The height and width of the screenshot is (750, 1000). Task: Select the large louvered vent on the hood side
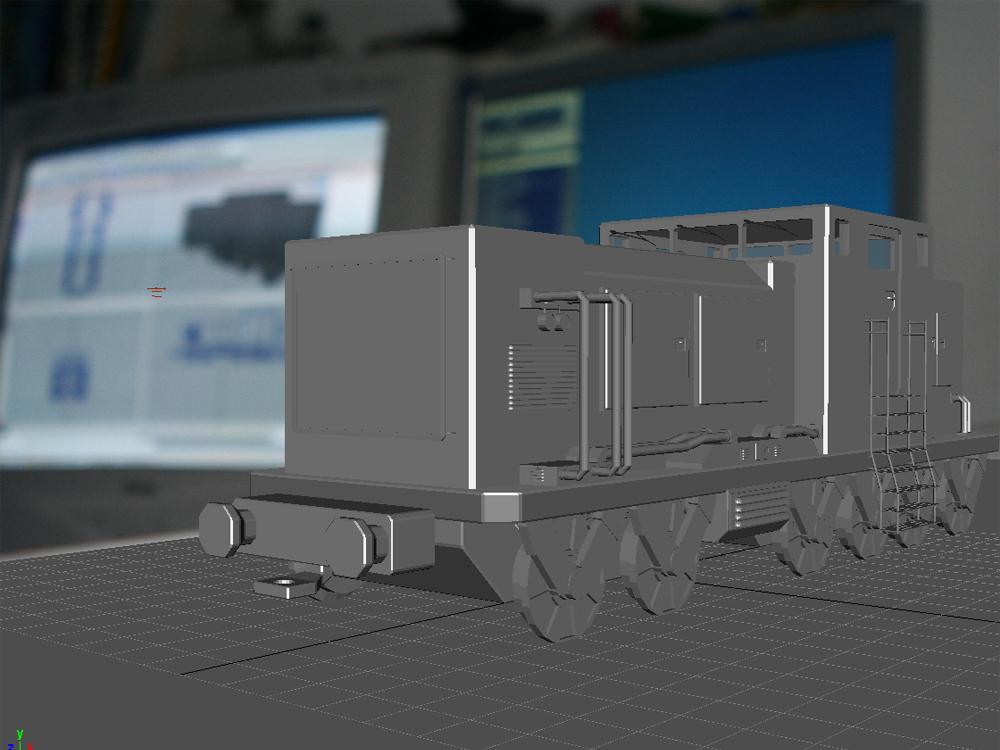coord(544,376)
